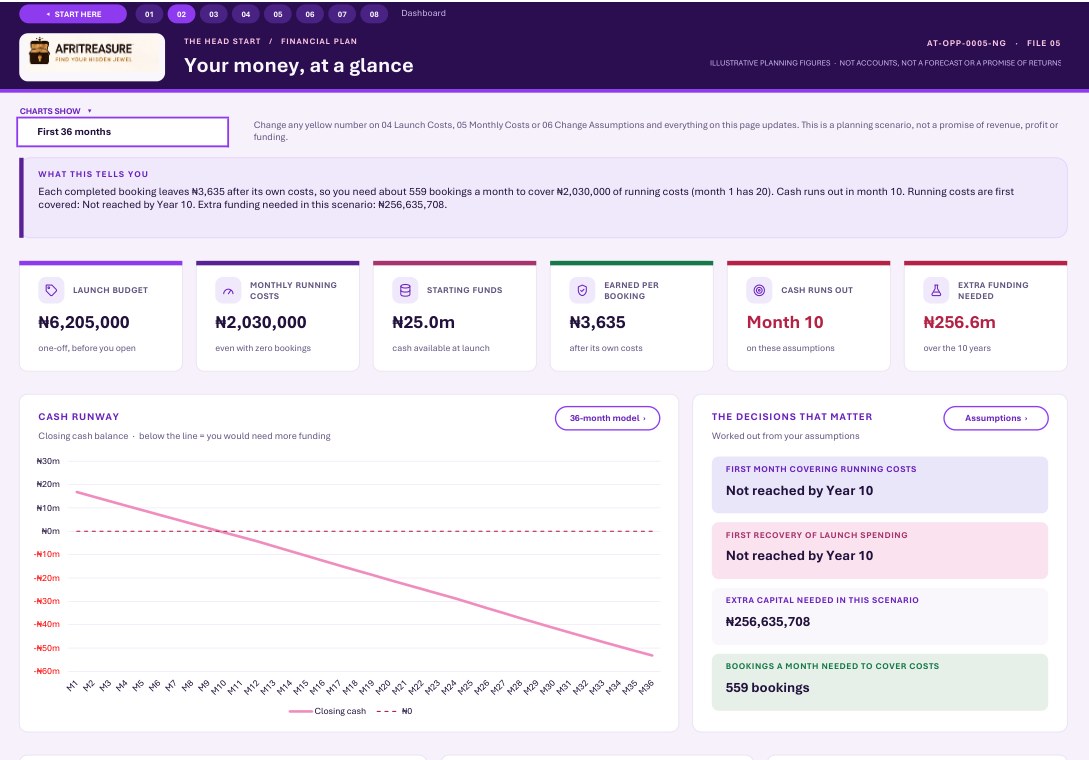Click the M36 label on chart axis
The height and width of the screenshot is (760, 1089).
pyautogui.click(x=647, y=687)
